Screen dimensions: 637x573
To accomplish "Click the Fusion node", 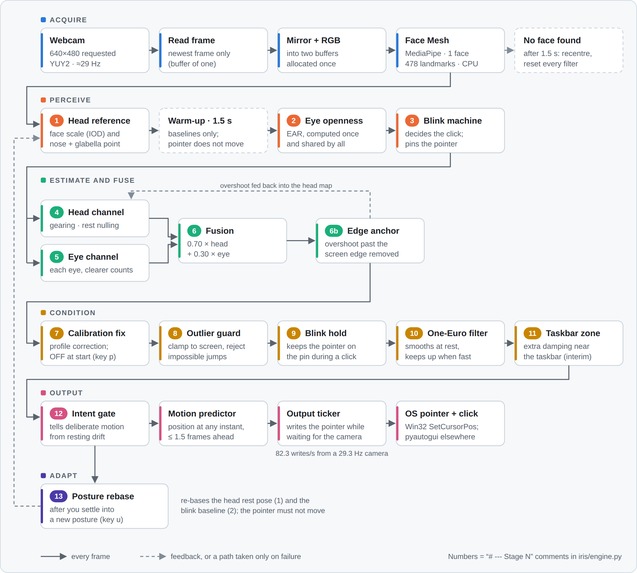I will [x=232, y=241].
